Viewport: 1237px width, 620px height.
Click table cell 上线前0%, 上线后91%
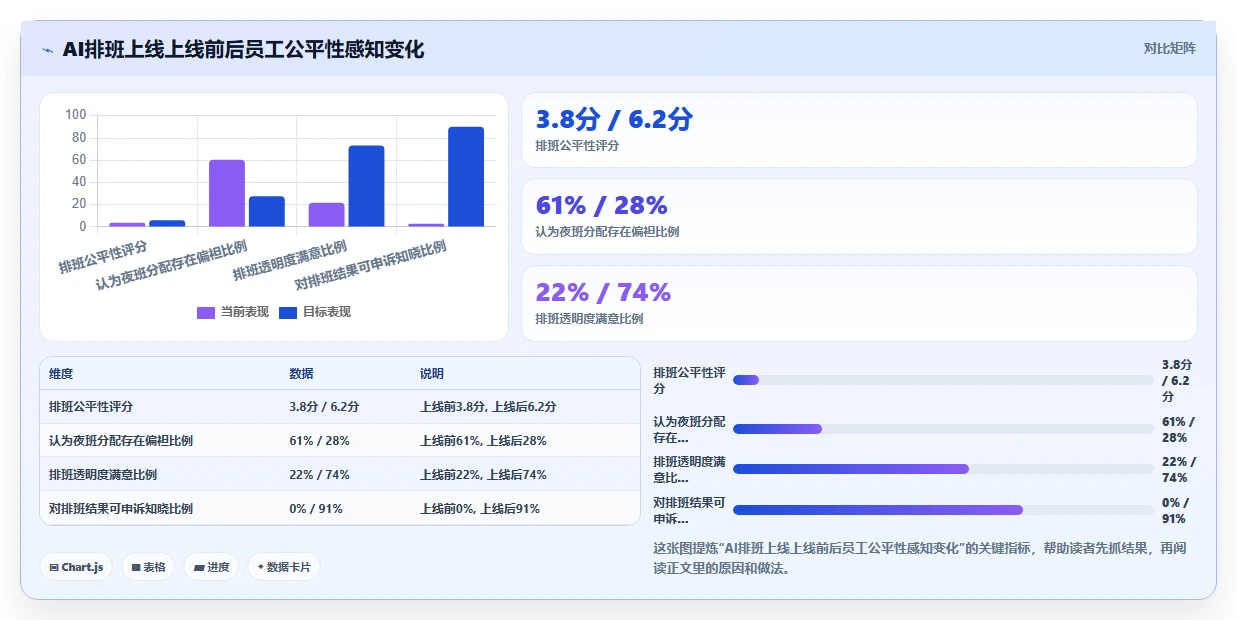coord(480,509)
